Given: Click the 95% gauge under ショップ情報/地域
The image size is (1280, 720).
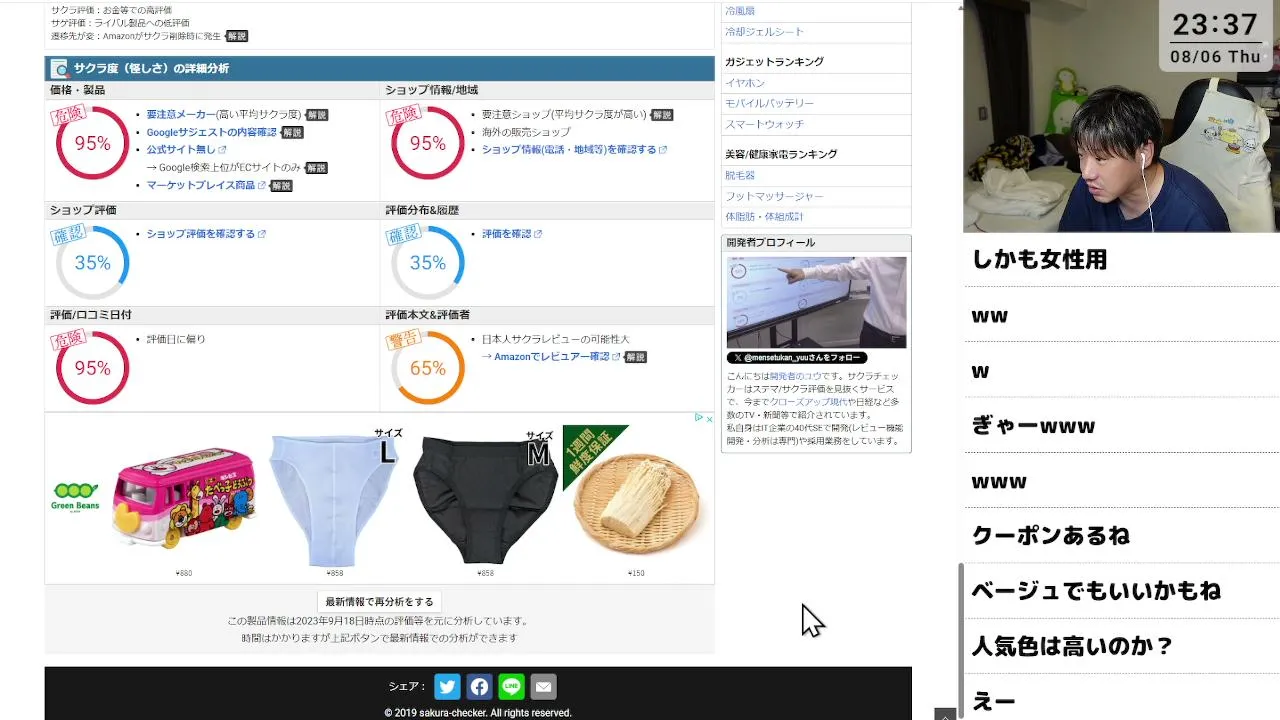Looking at the screenshot, I should (427, 143).
